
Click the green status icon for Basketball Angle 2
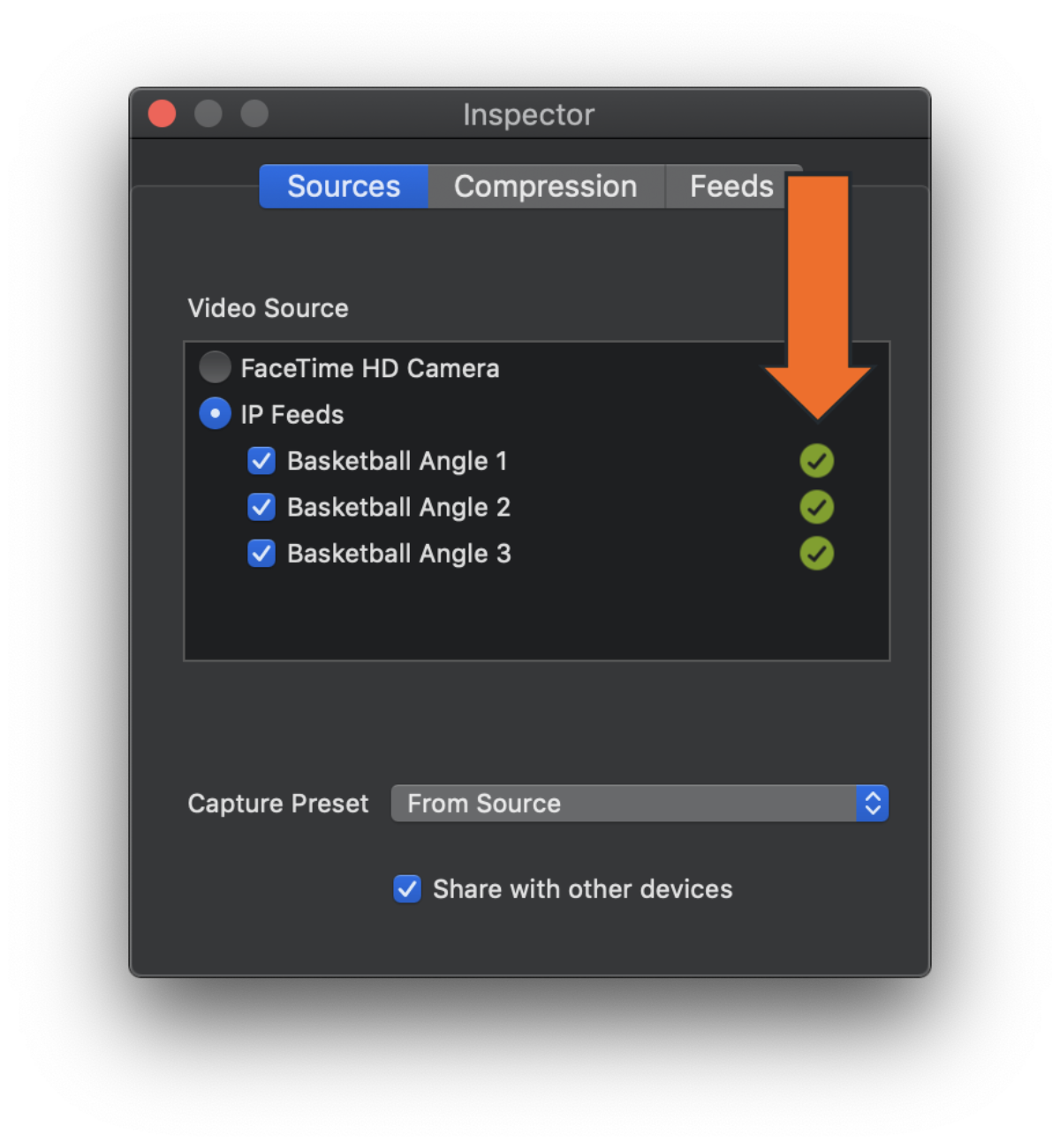pyautogui.click(x=816, y=507)
